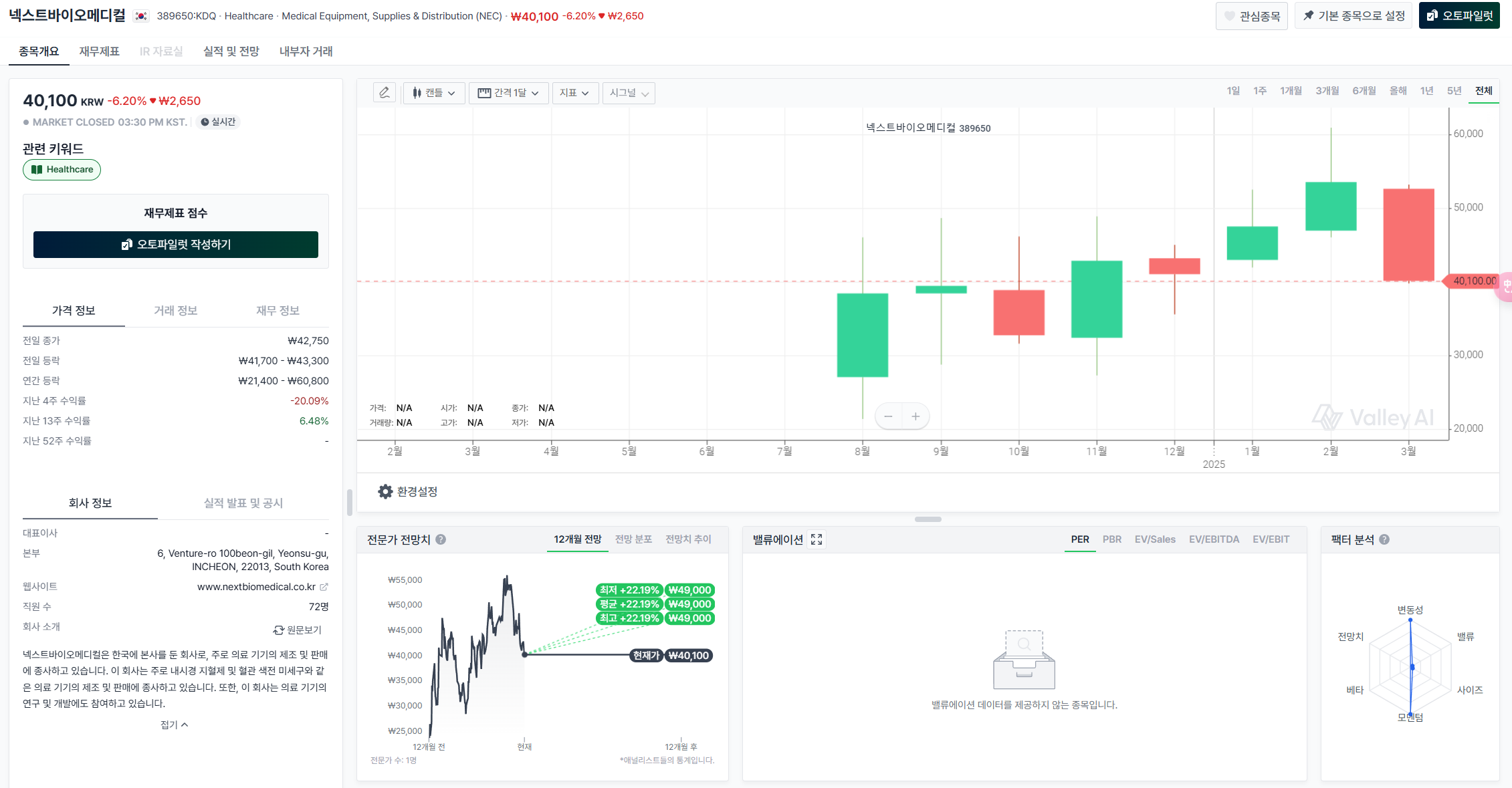1512x788 pixels.
Task: Click the 원문보기 refresh icon
Action: 279,630
